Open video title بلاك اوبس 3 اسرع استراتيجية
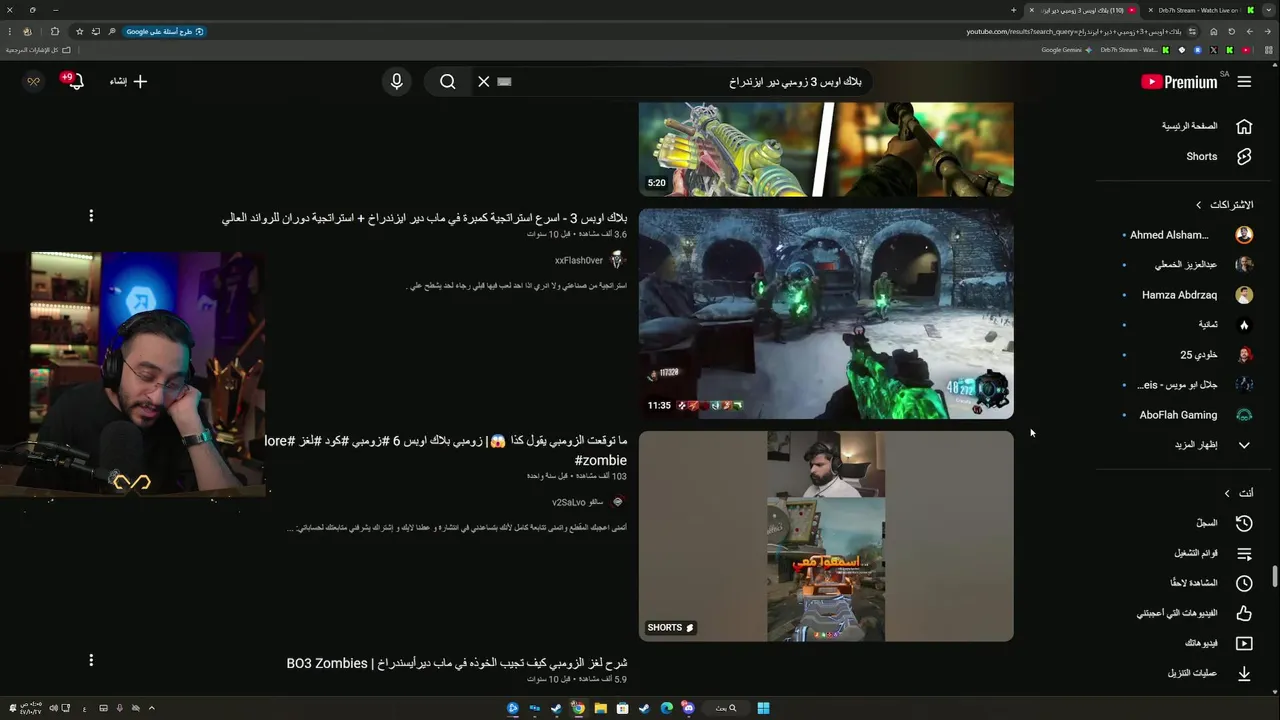The image size is (1280, 720). pos(424,217)
